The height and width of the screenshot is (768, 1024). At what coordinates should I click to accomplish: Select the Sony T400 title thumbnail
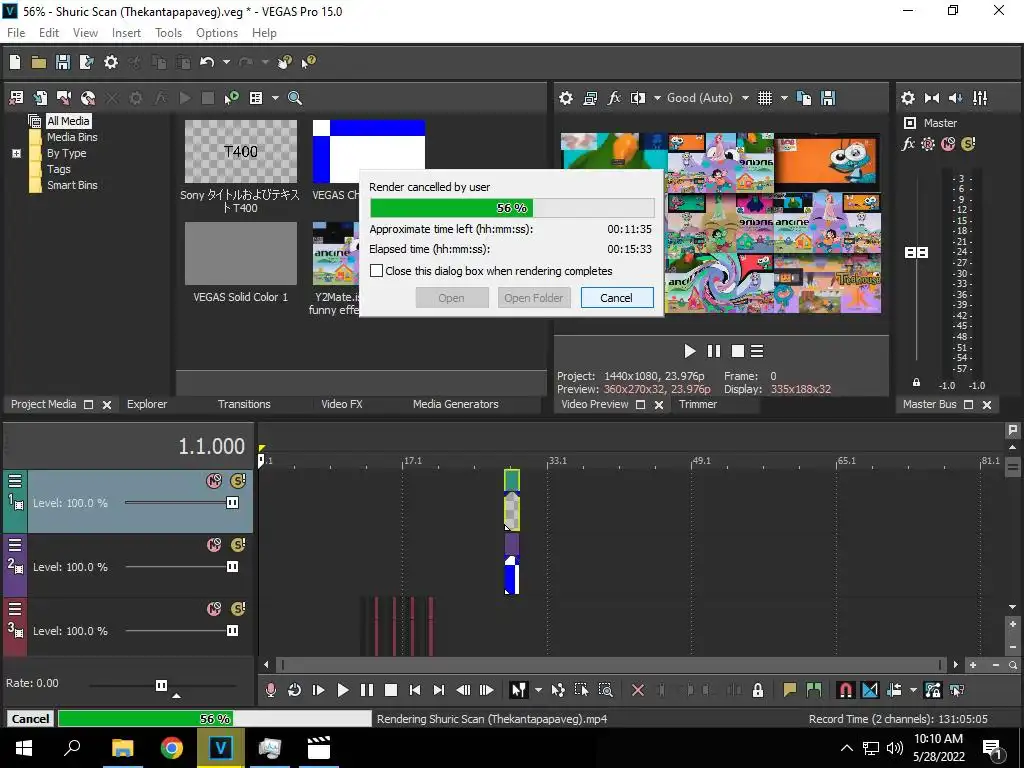pyautogui.click(x=240, y=152)
